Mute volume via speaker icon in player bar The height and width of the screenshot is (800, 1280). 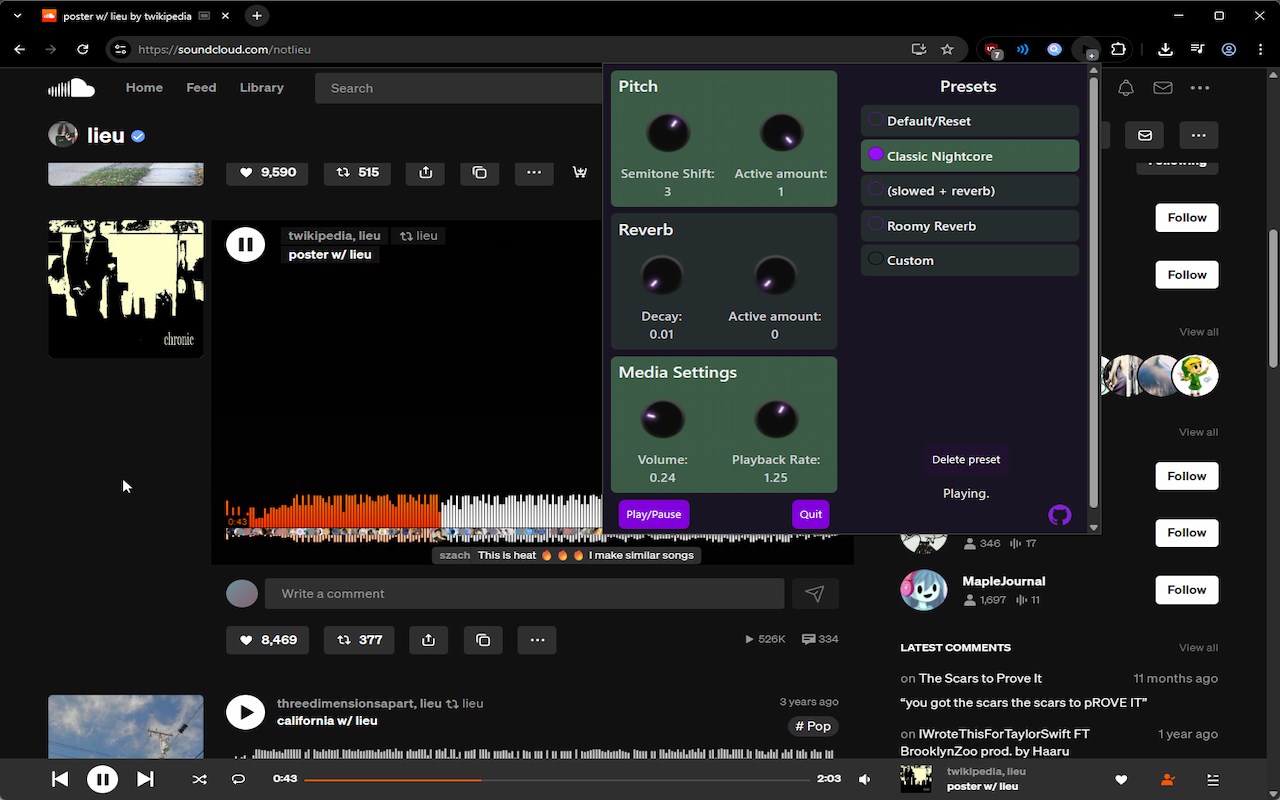coord(865,779)
